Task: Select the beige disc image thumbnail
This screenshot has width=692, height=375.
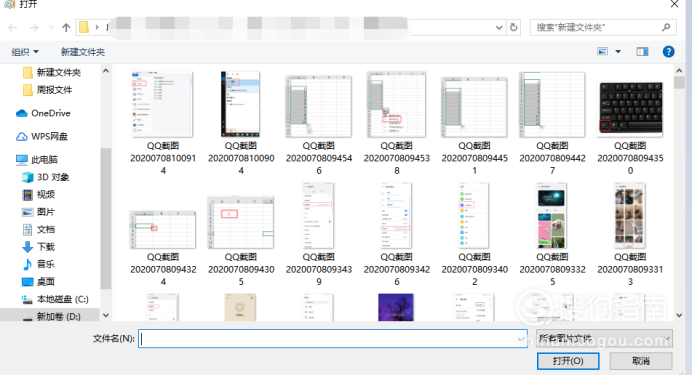Action: [x=240, y=307]
